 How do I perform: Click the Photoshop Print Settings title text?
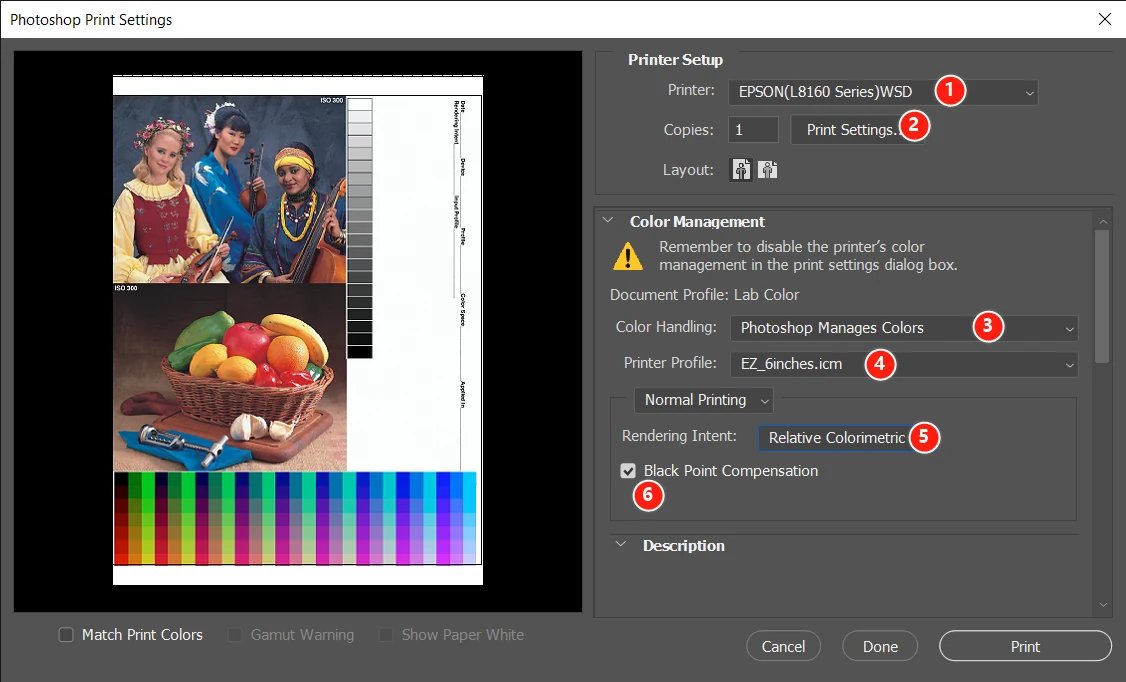click(x=91, y=20)
